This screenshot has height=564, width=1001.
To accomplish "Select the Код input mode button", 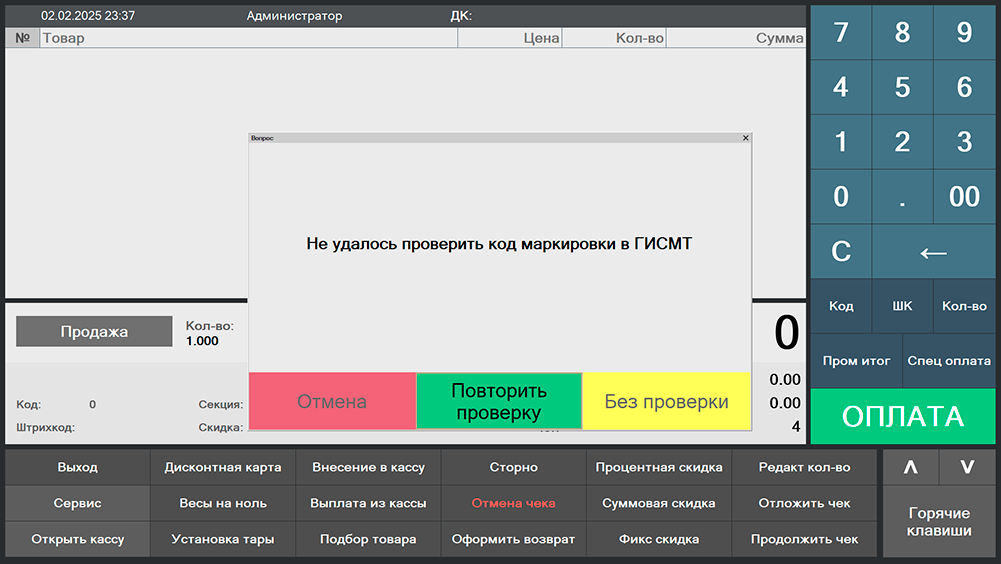I will [x=841, y=306].
